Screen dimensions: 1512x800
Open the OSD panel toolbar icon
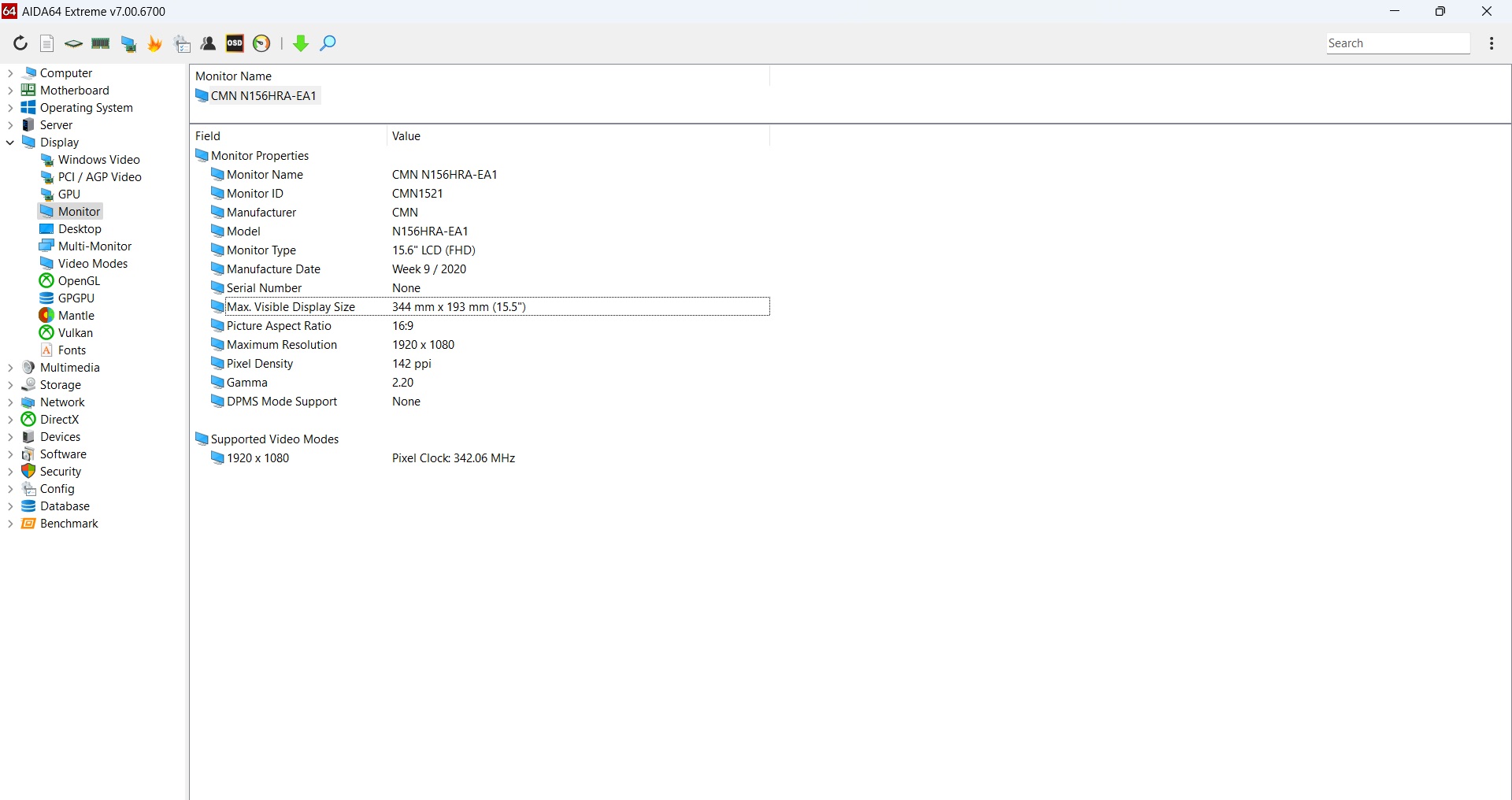235,43
